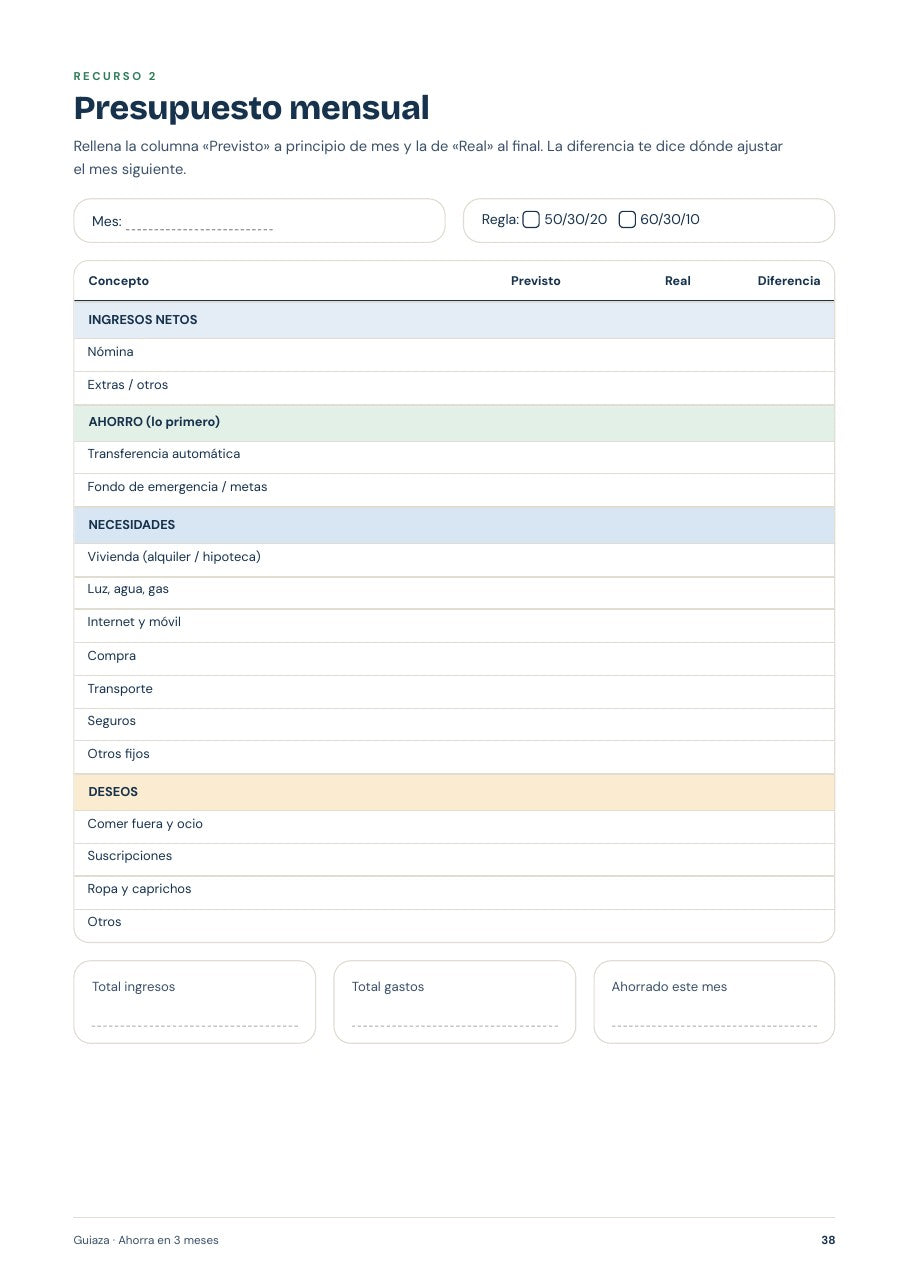Image resolution: width=909 pixels, height=1287 pixels.
Task: Click the Mes: label
Action: (x=107, y=222)
